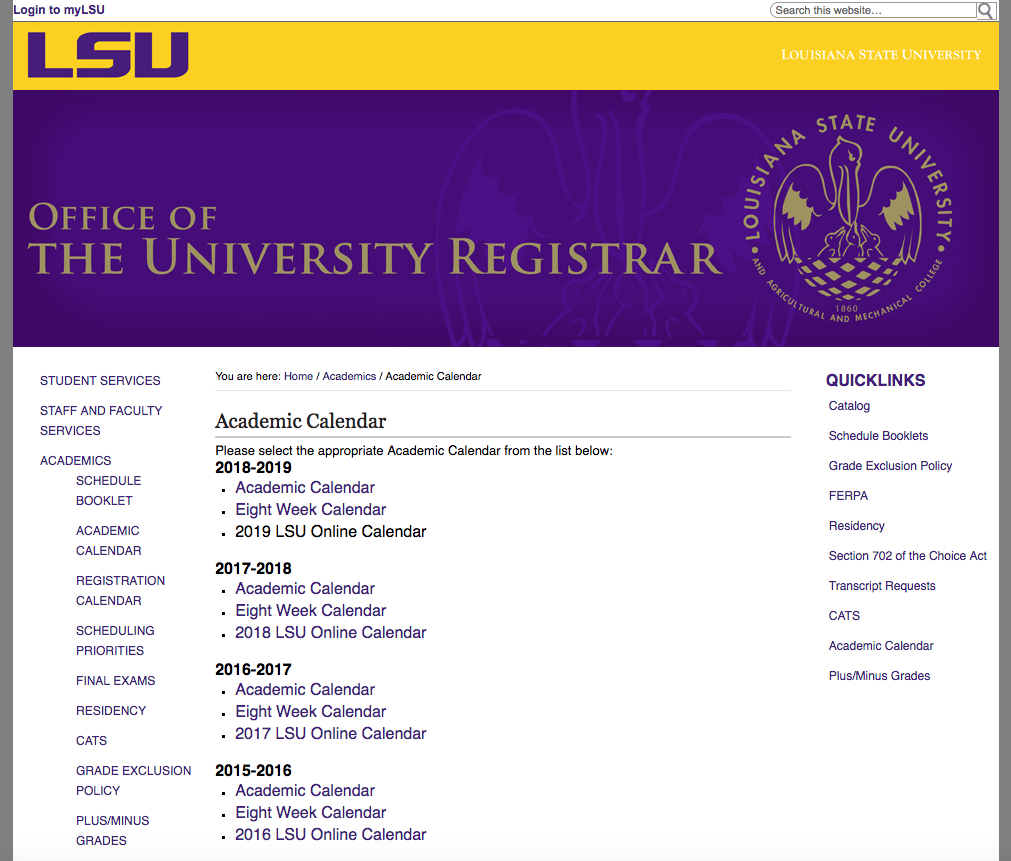Click the Louisiana State University seal
This screenshot has width=1011, height=861.
click(x=847, y=219)
